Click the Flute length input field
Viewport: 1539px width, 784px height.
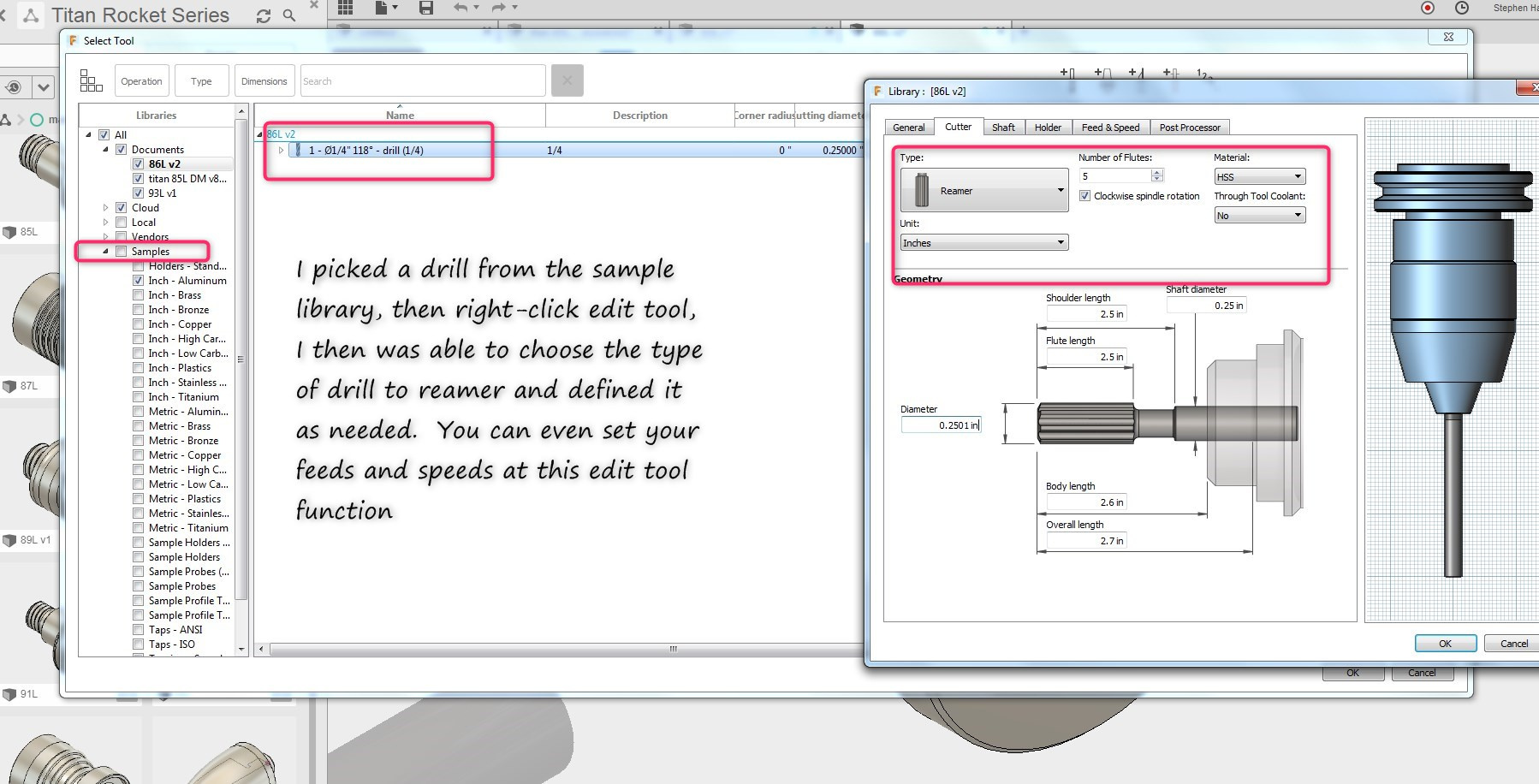(1085, 357)
